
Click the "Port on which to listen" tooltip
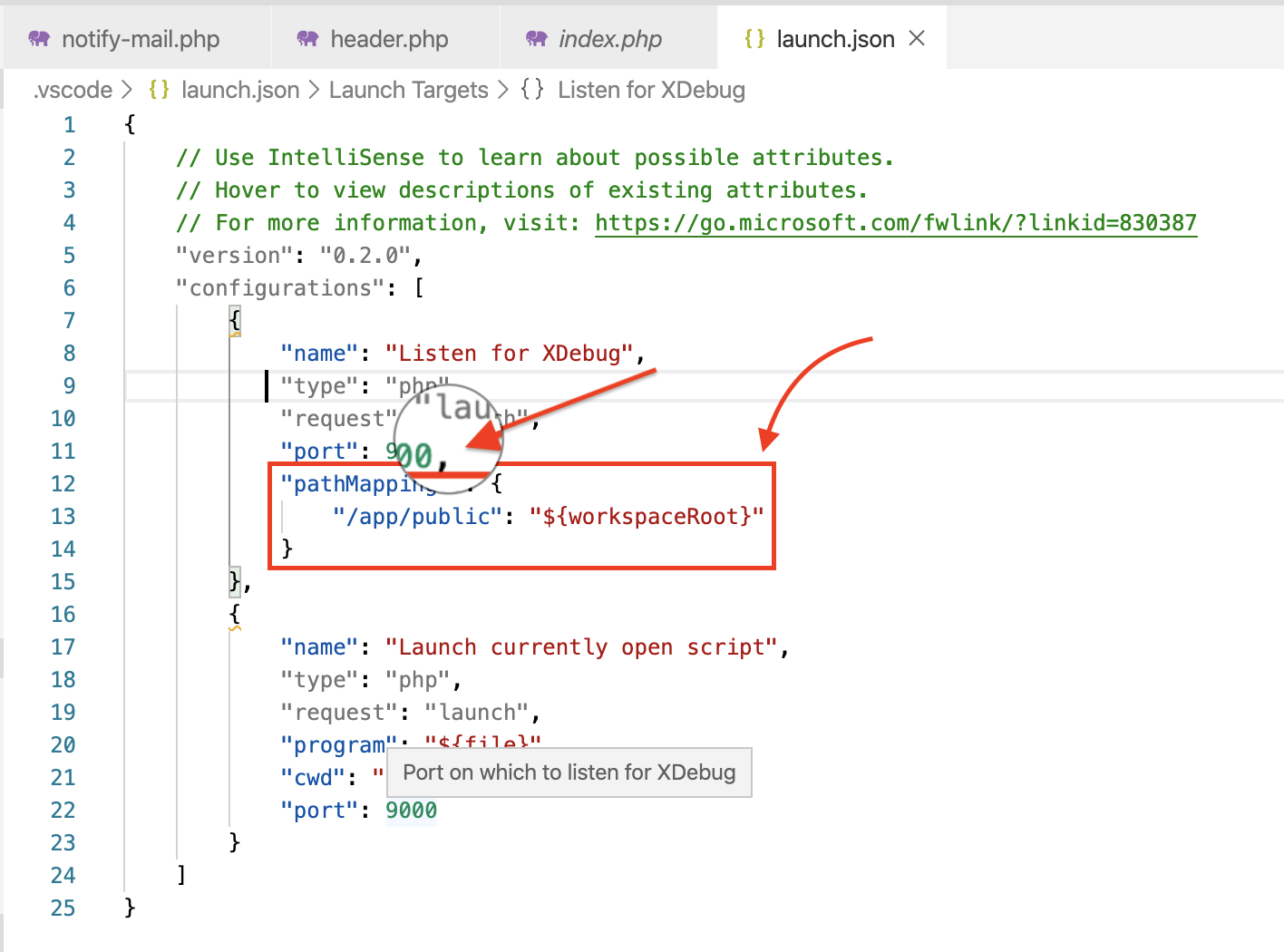tap(569, 772)
